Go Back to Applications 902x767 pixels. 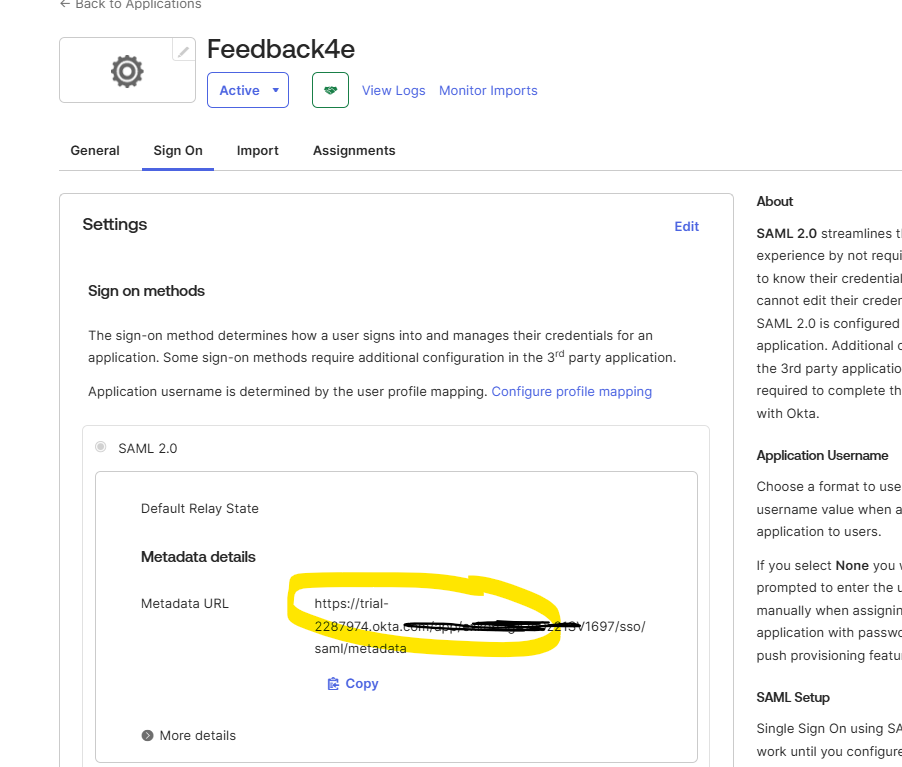(x=130, y=5)
